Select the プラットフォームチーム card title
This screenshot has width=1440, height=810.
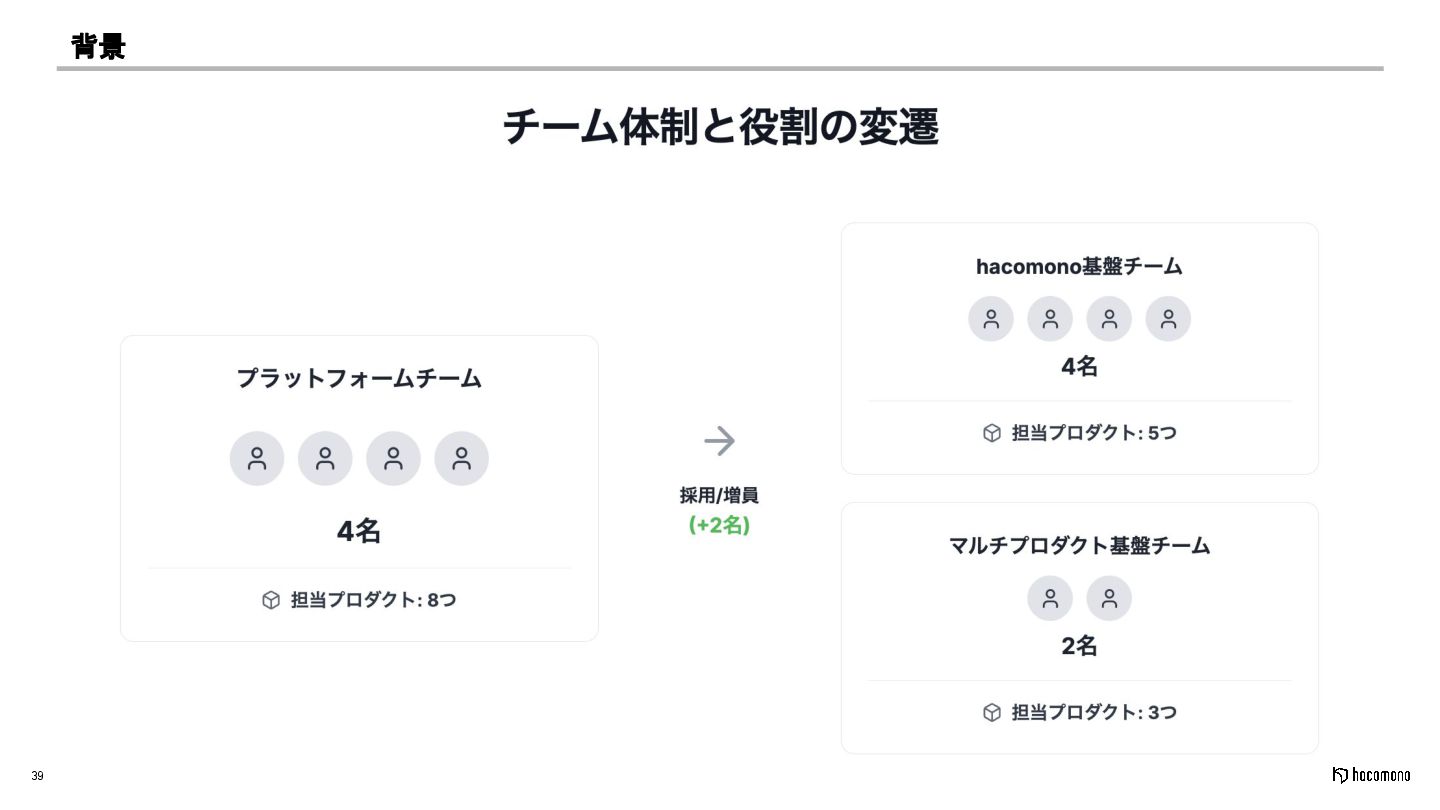pos(359,379)
